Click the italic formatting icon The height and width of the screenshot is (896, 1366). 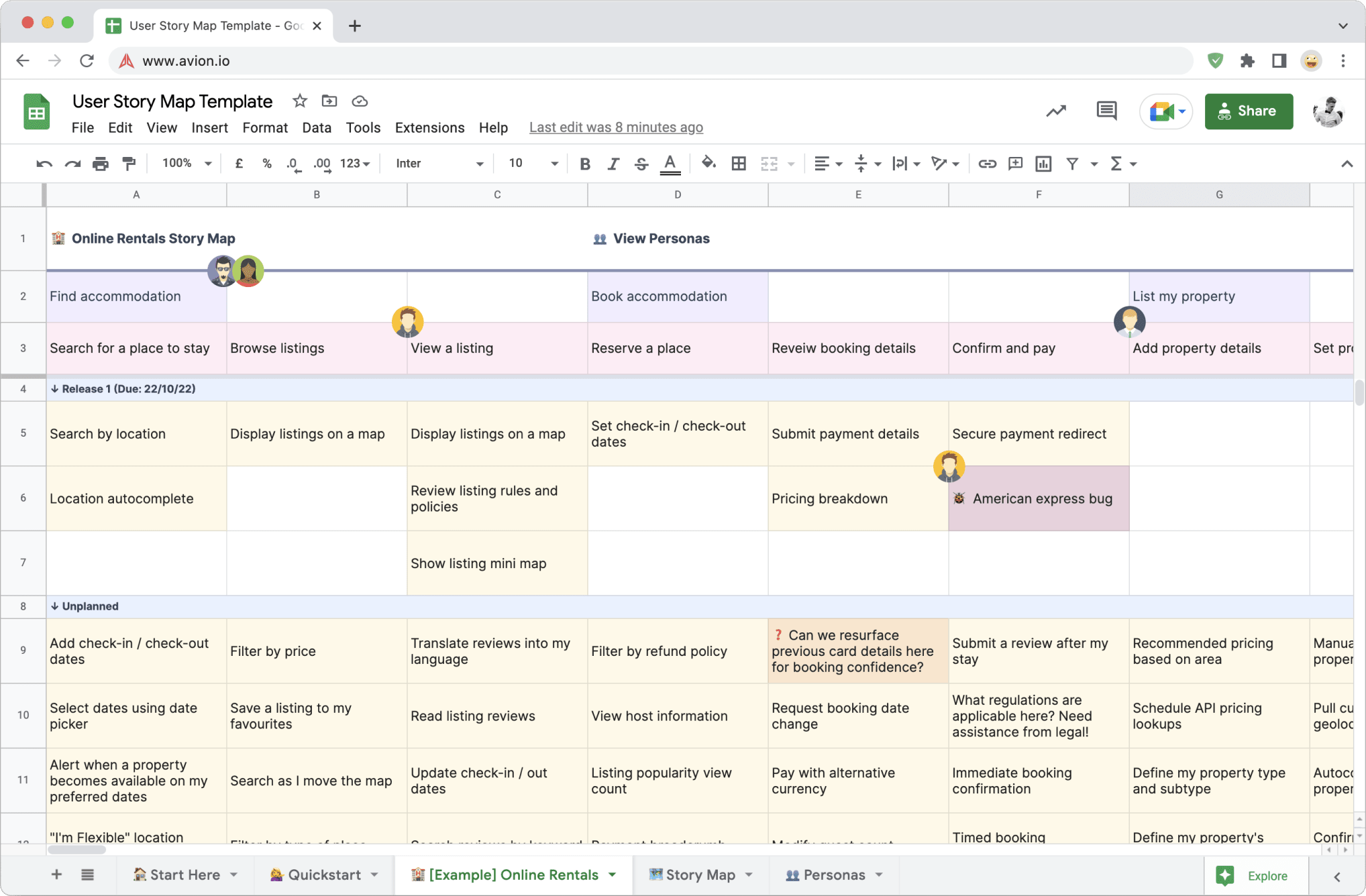(x=612, y=163)
